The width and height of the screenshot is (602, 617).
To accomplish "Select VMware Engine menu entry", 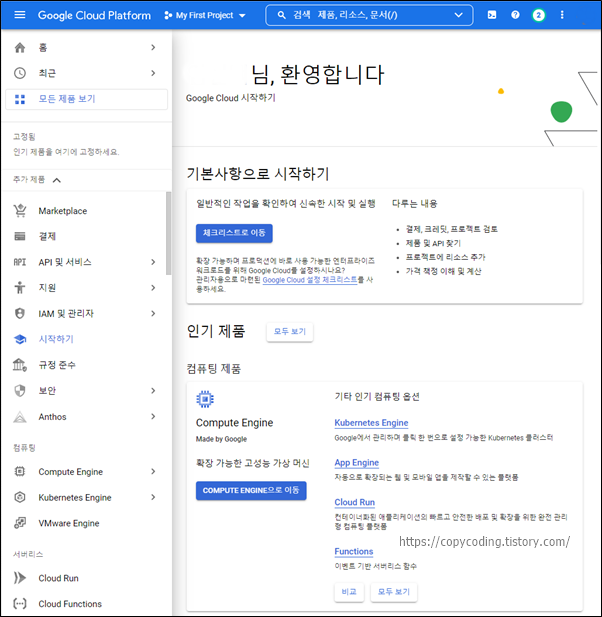I will click(x=86, y=523).
